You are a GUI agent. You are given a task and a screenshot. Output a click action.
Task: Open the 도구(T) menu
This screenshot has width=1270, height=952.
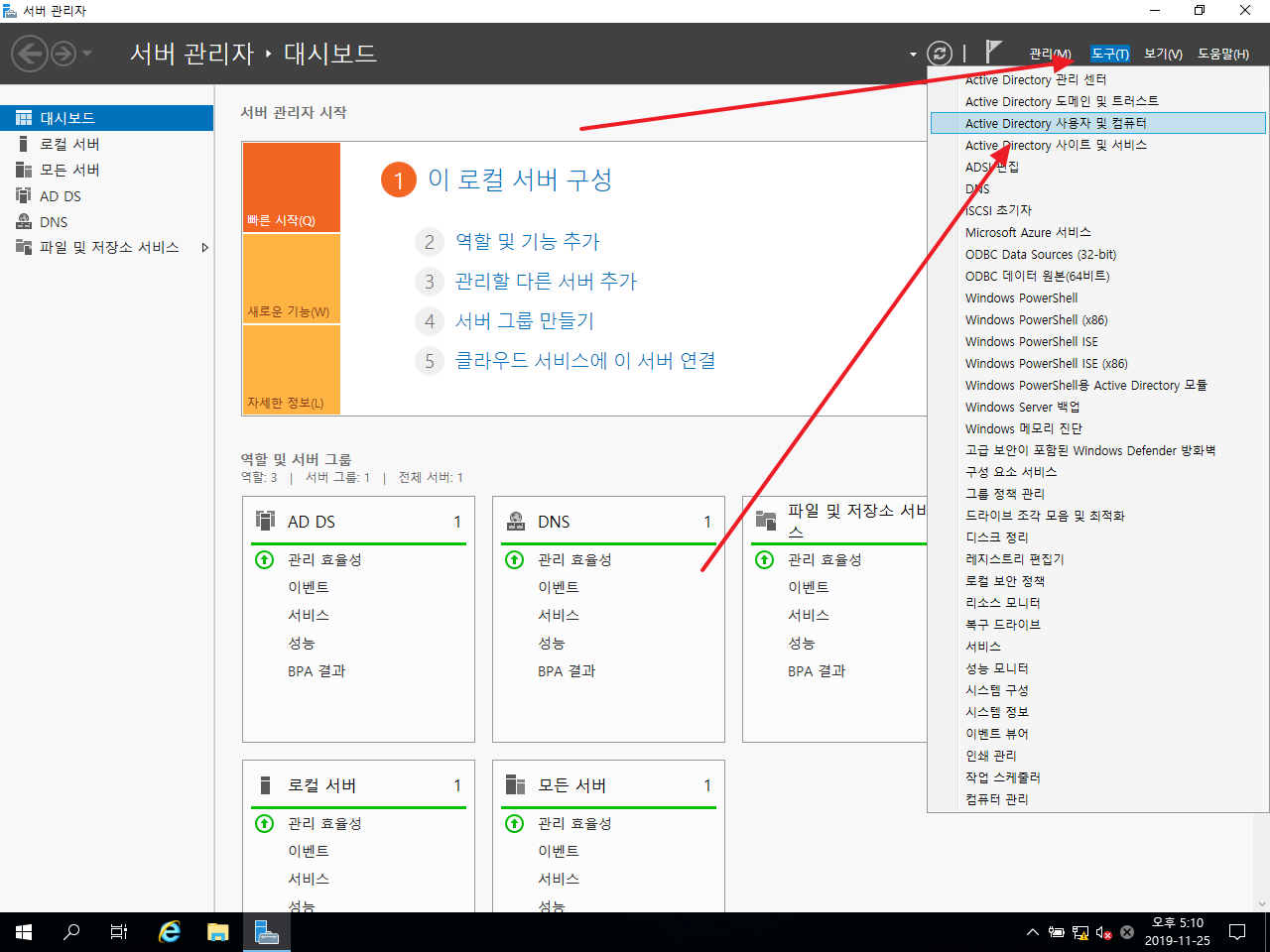[x=1109, y=54]
